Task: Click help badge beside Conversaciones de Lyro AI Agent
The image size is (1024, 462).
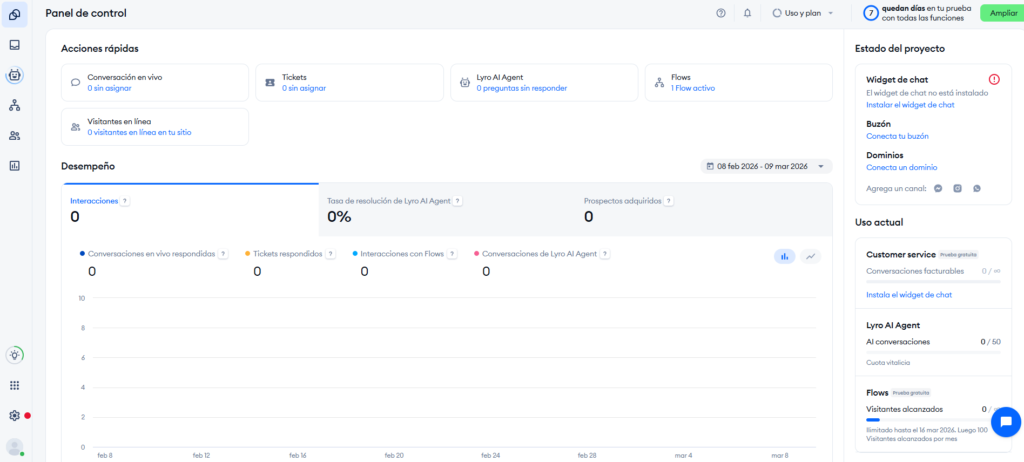Action: (x=605, y=254)
